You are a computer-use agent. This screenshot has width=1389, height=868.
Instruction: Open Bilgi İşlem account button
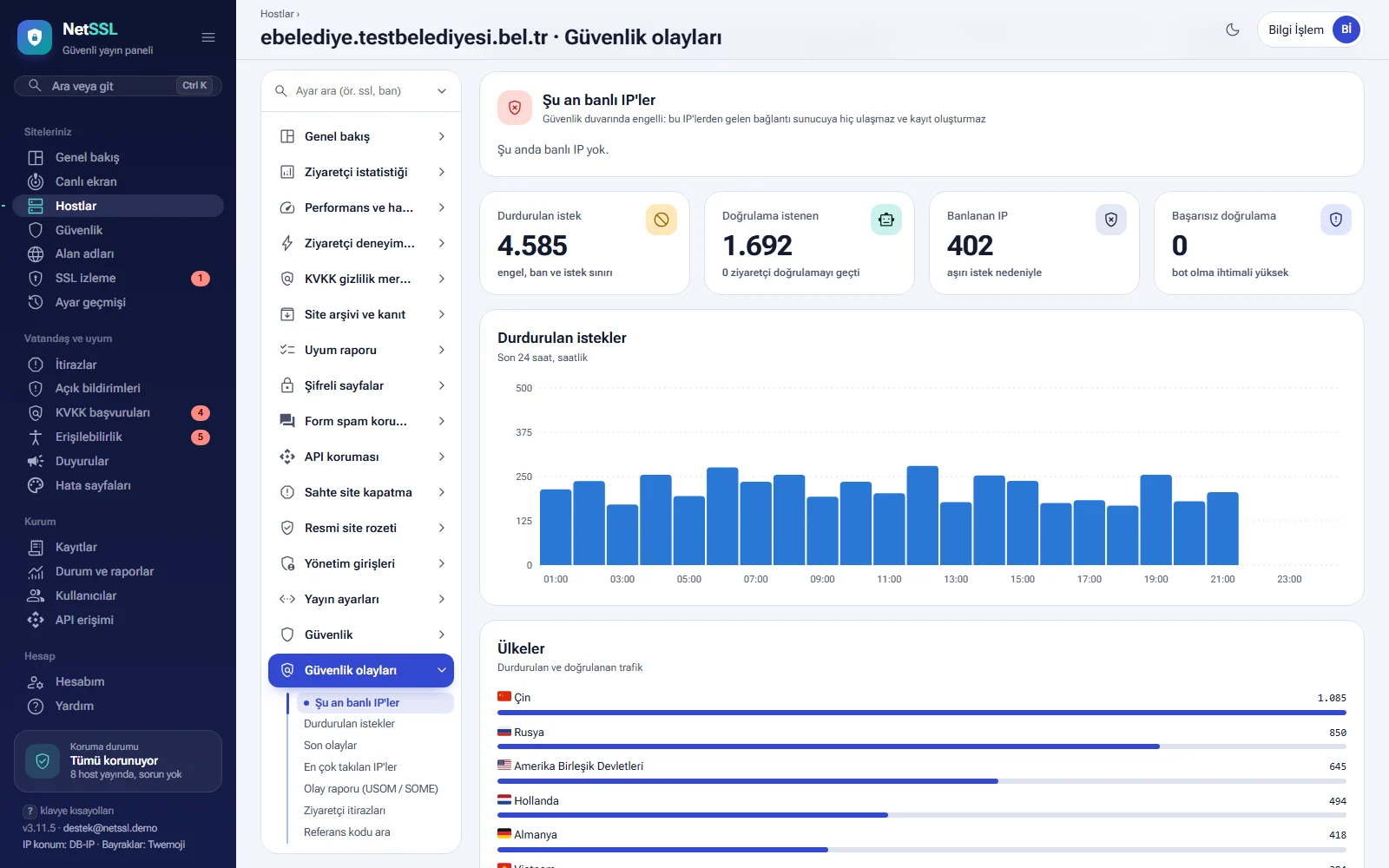(1310, 30)
